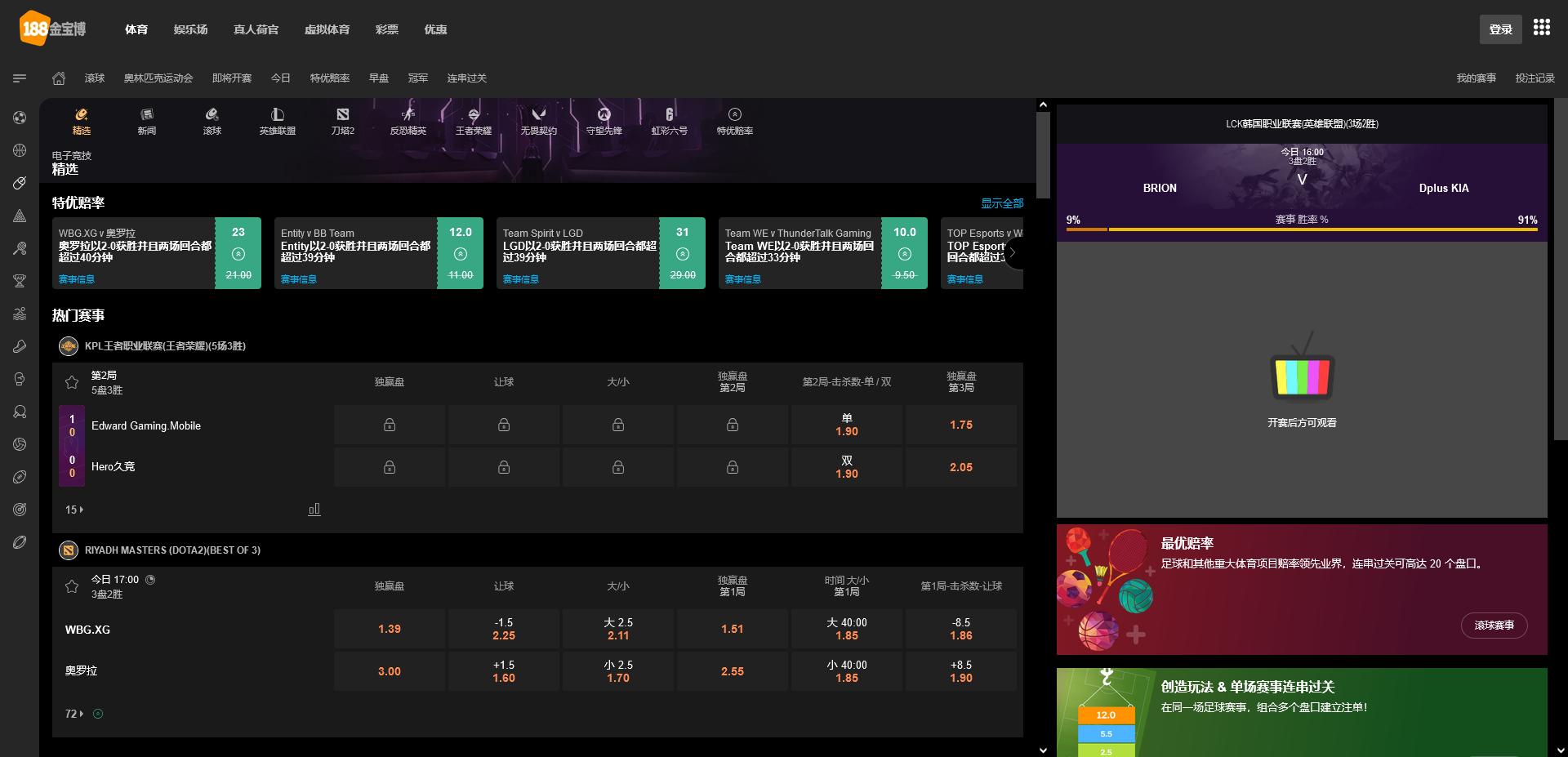Open the apps grid menu icon
This screenshot has height=757, width=1568.
click(x=1541, y=28)
